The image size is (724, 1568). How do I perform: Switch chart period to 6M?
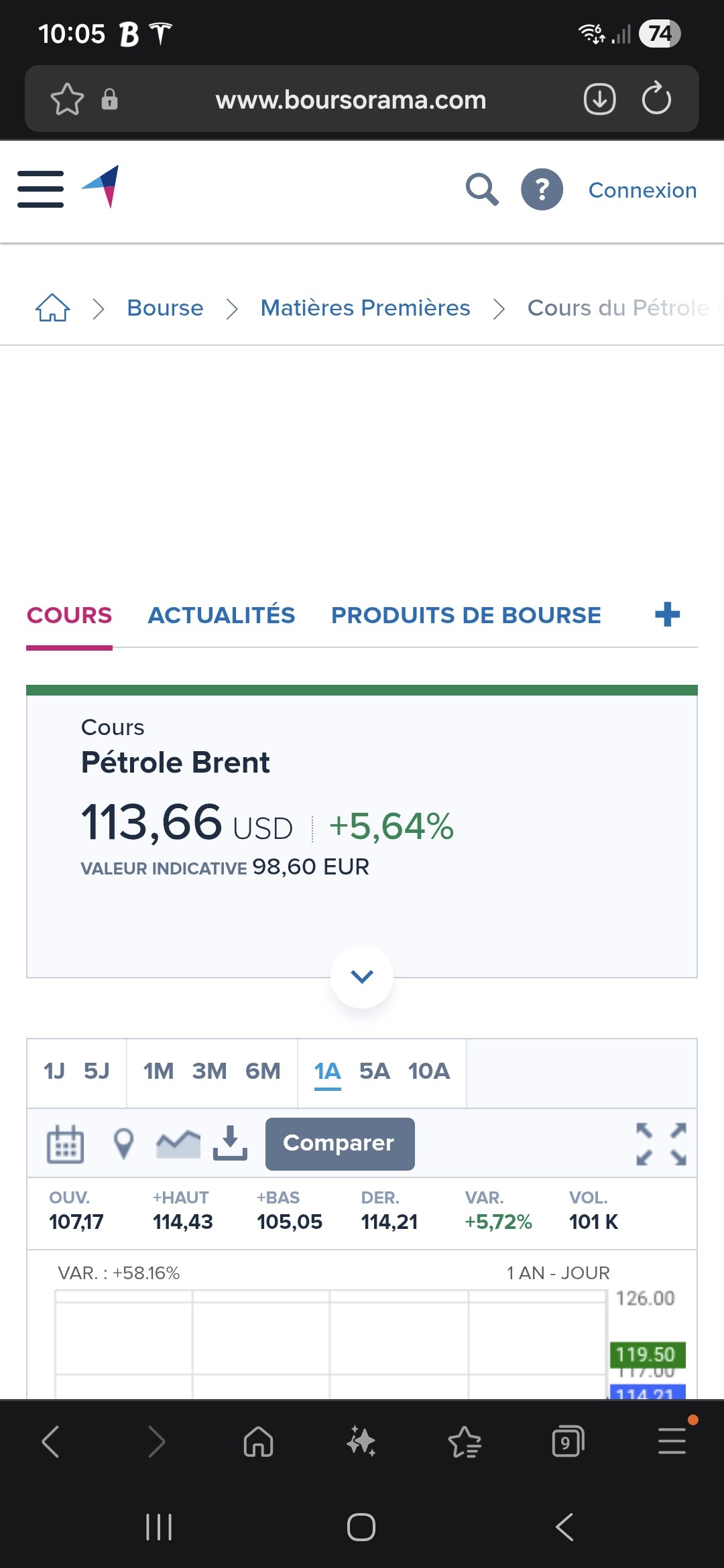coord(263,1071)
